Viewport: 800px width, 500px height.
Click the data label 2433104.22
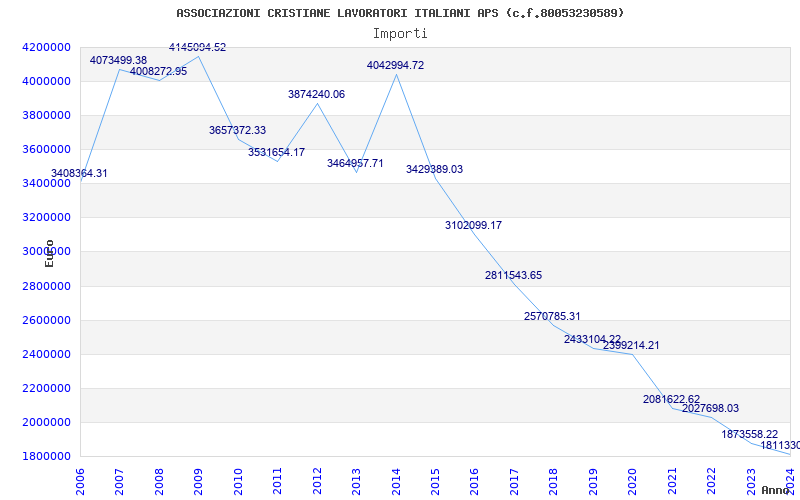tap(592, 339)
